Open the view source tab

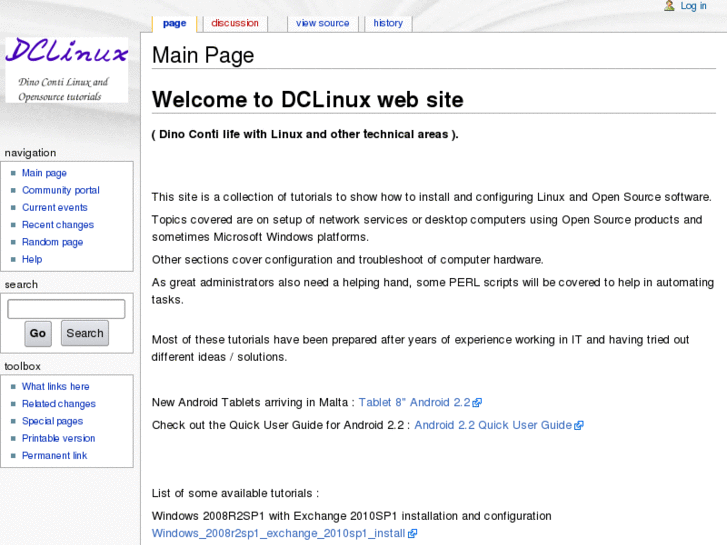(x=322, y=23)
